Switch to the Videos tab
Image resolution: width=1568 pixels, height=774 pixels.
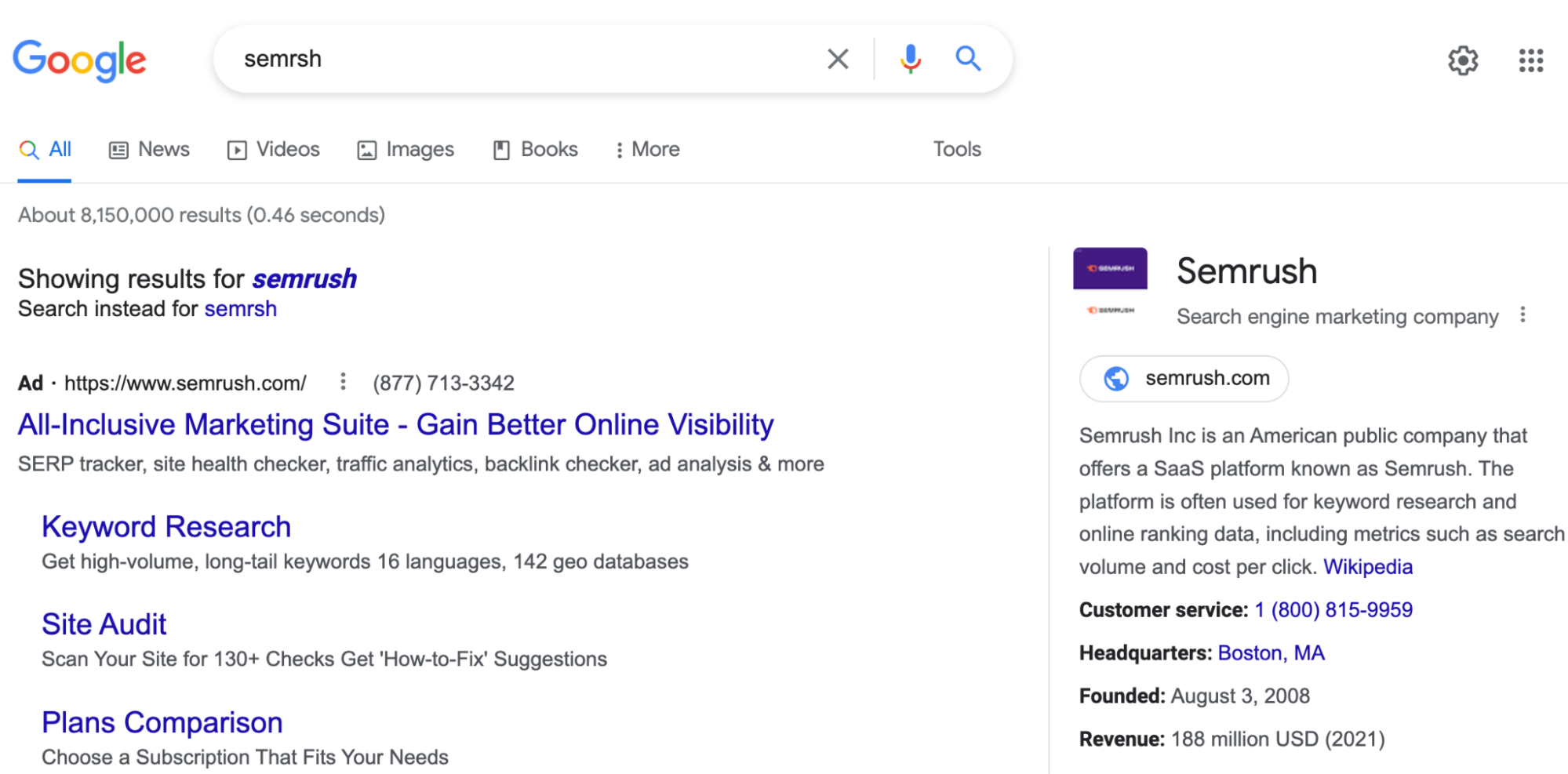point(273,150)
